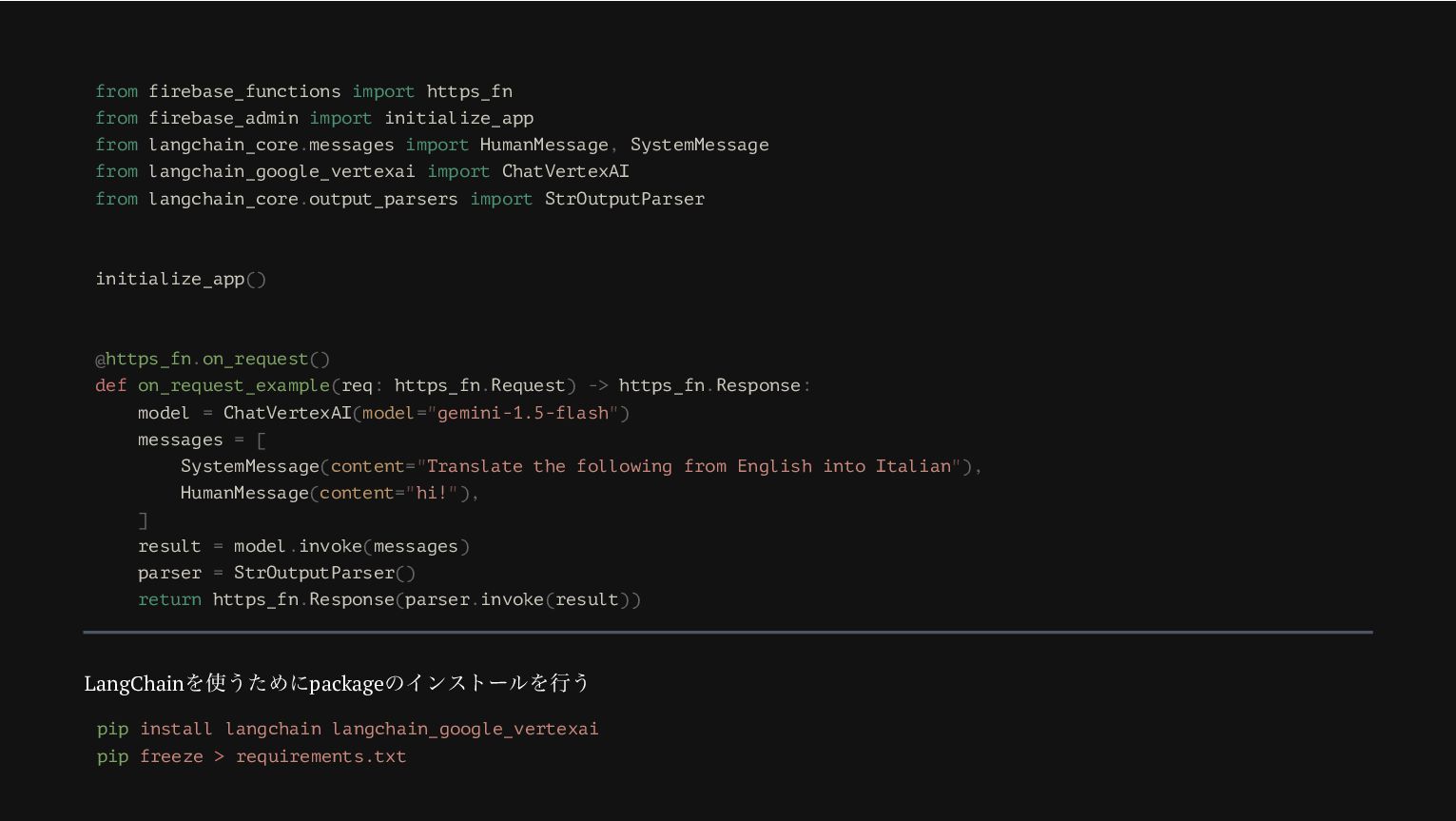
Task: Click the 'return https_fn.Response' line
Action: tap(390, 599)
